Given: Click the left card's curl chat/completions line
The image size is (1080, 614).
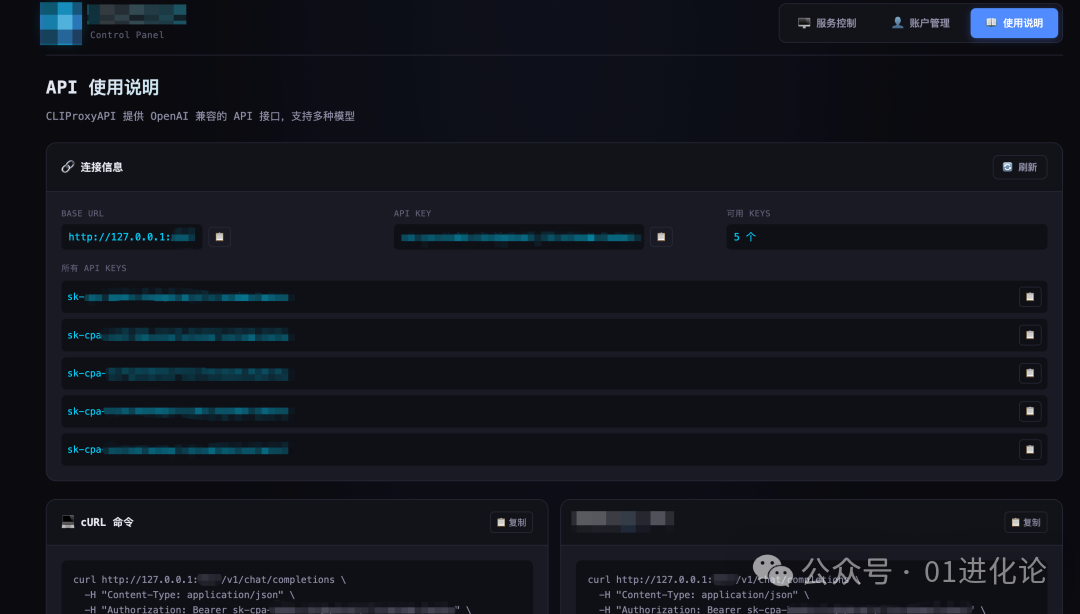Looking at the screenshot, I should 209,580.
